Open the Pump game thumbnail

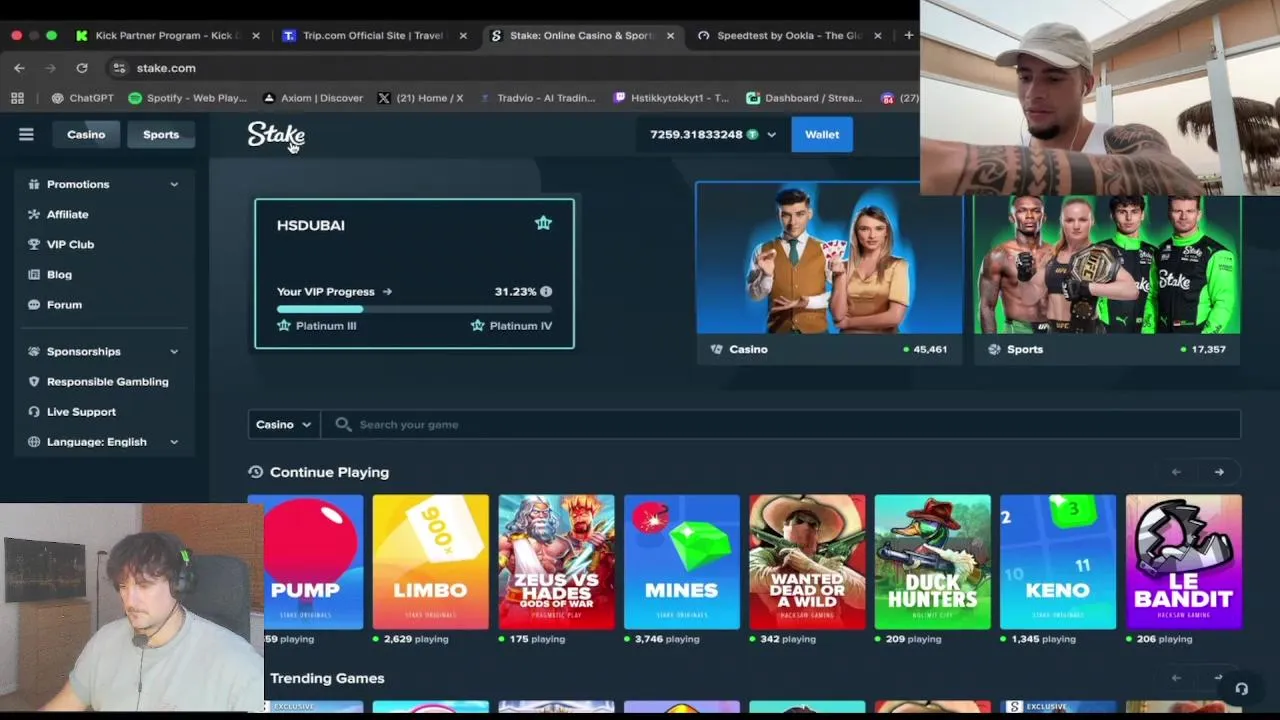click(x=305, y=562)
